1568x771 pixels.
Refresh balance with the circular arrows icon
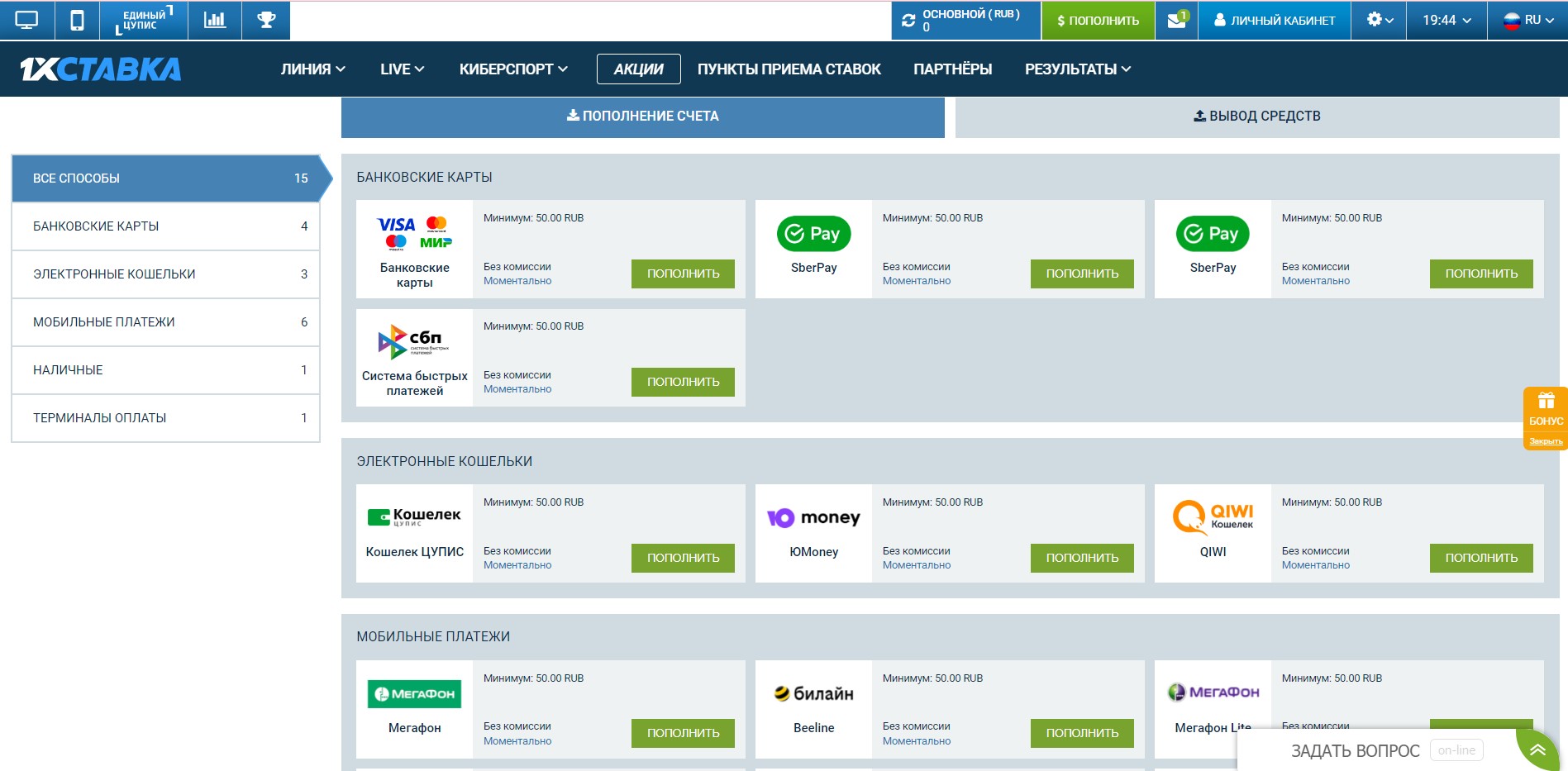pos(908,21)
